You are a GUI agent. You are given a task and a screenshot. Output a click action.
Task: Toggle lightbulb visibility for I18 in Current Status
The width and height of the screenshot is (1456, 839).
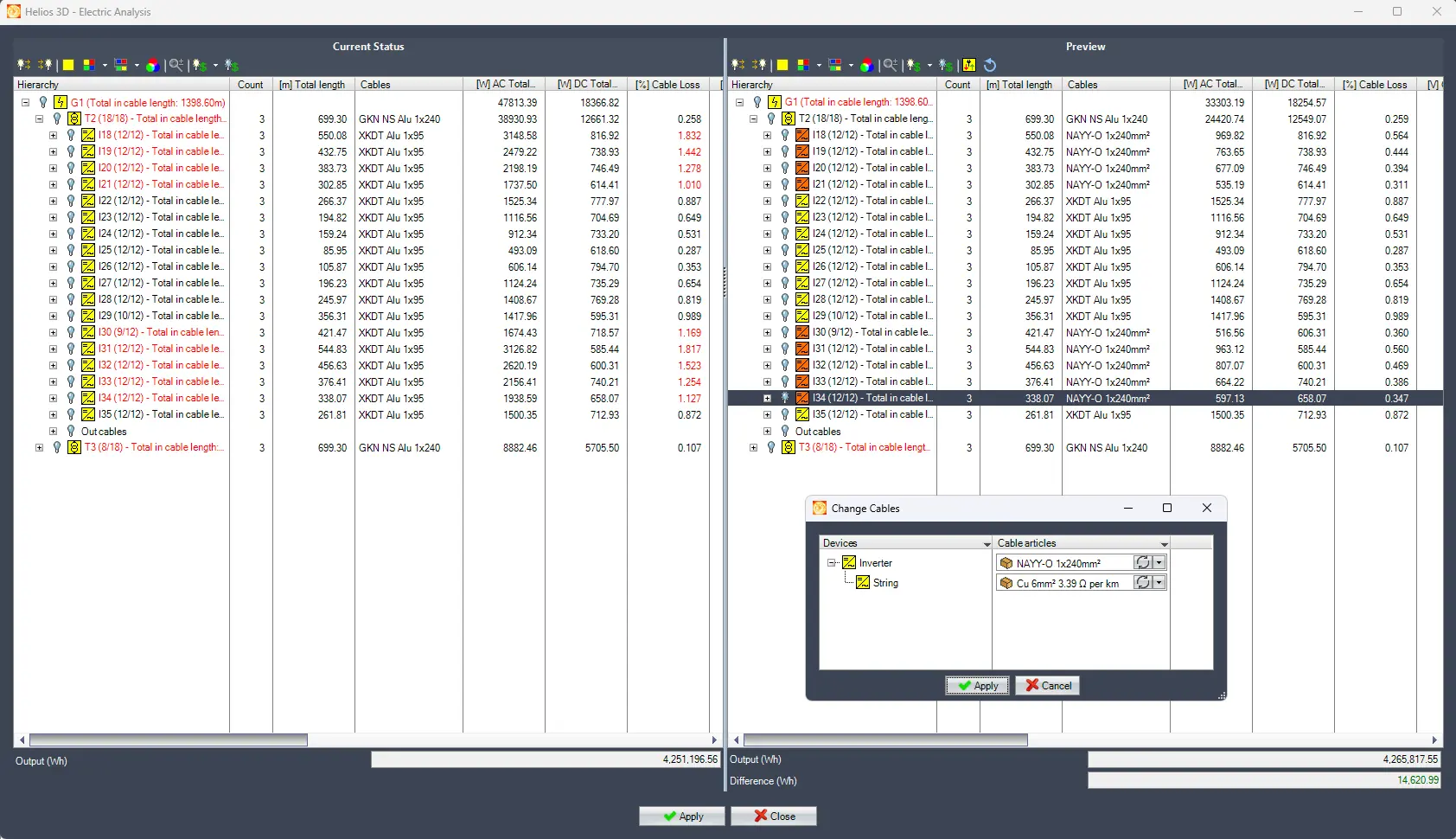(71, 135)
